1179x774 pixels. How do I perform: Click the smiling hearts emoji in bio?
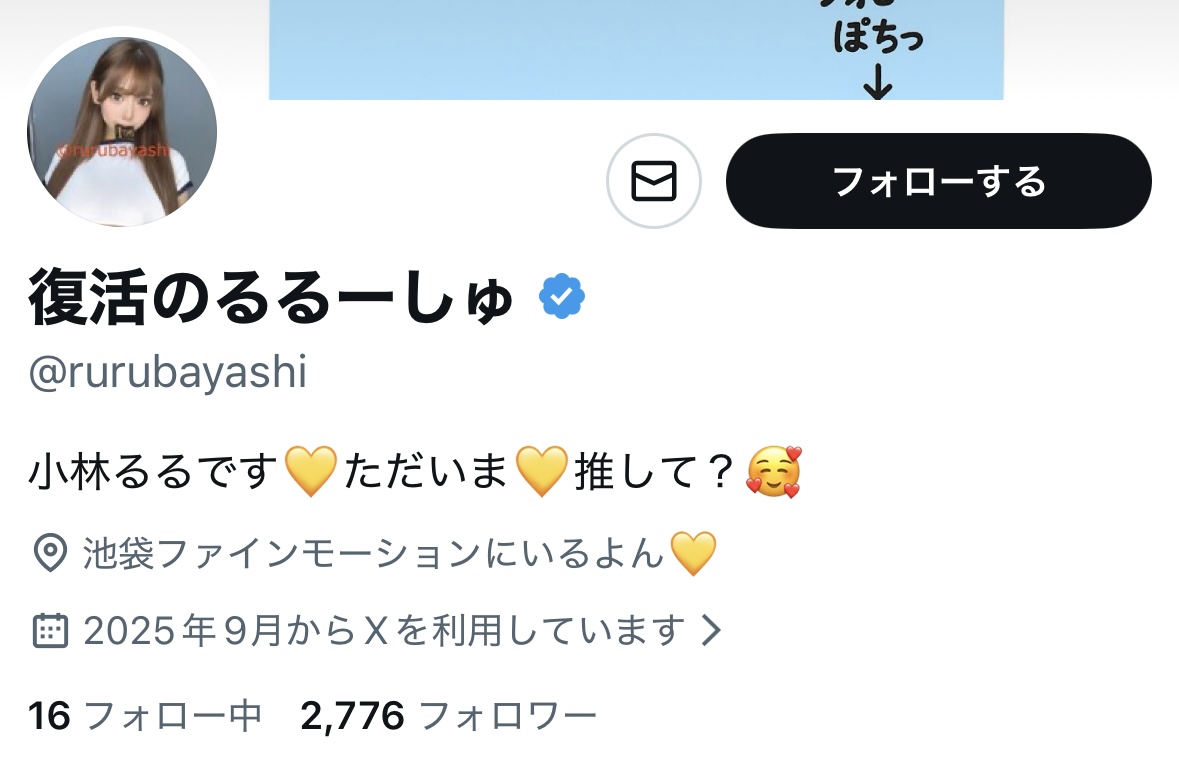pyautogui.click(x=774, y=472)
